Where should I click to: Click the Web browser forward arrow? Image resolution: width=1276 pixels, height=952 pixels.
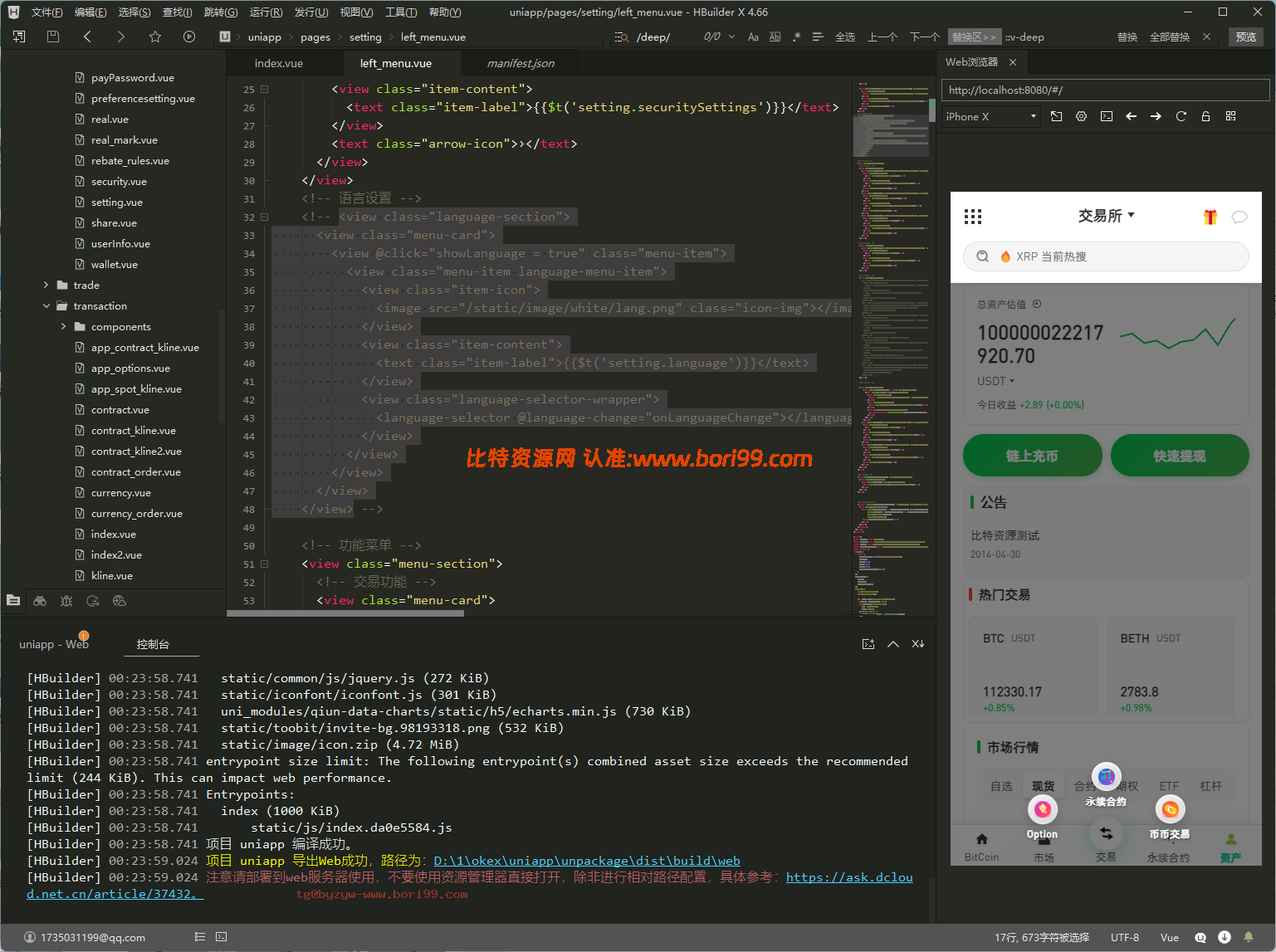click(1156, 116)
